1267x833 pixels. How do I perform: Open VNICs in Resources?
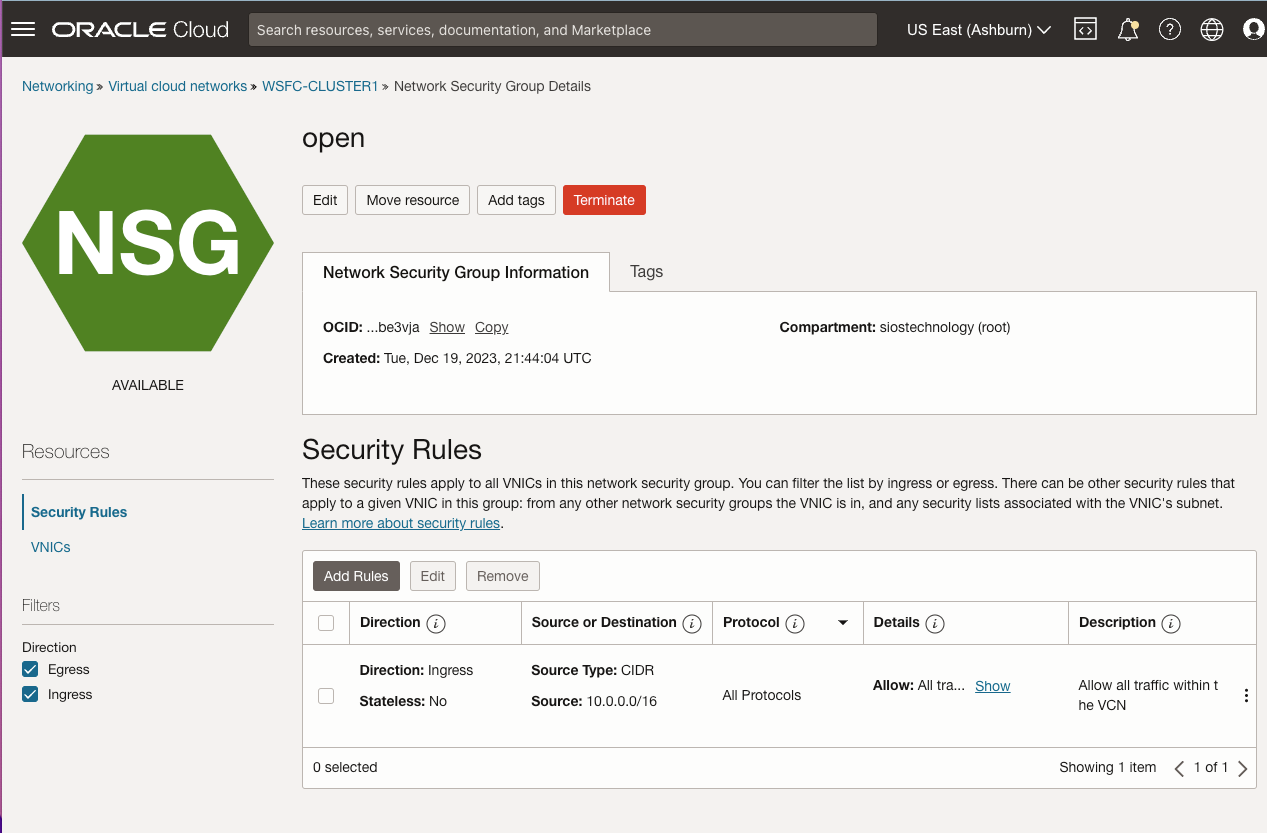pos(51,547)
